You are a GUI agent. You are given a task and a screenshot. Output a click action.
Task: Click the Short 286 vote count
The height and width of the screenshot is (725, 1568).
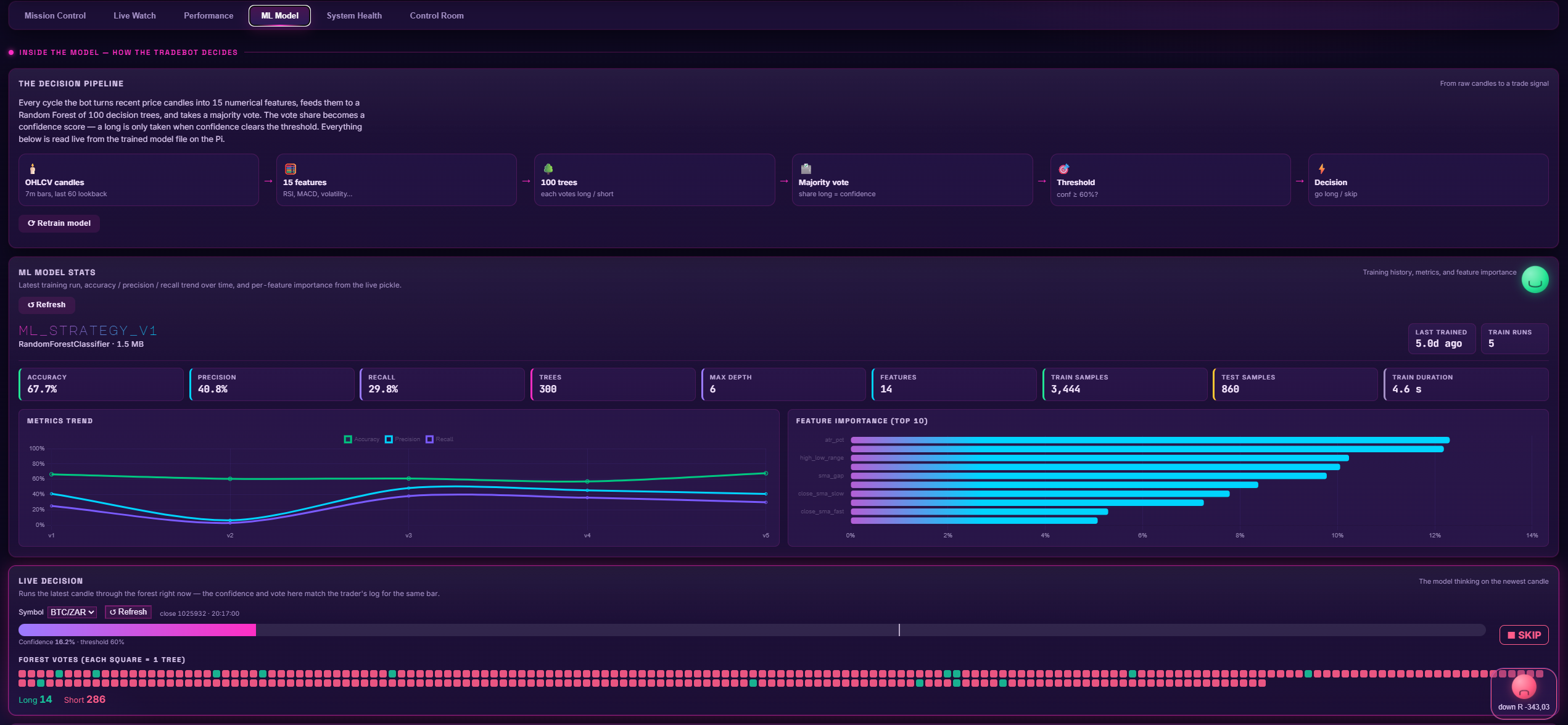[x=85, y=700]
